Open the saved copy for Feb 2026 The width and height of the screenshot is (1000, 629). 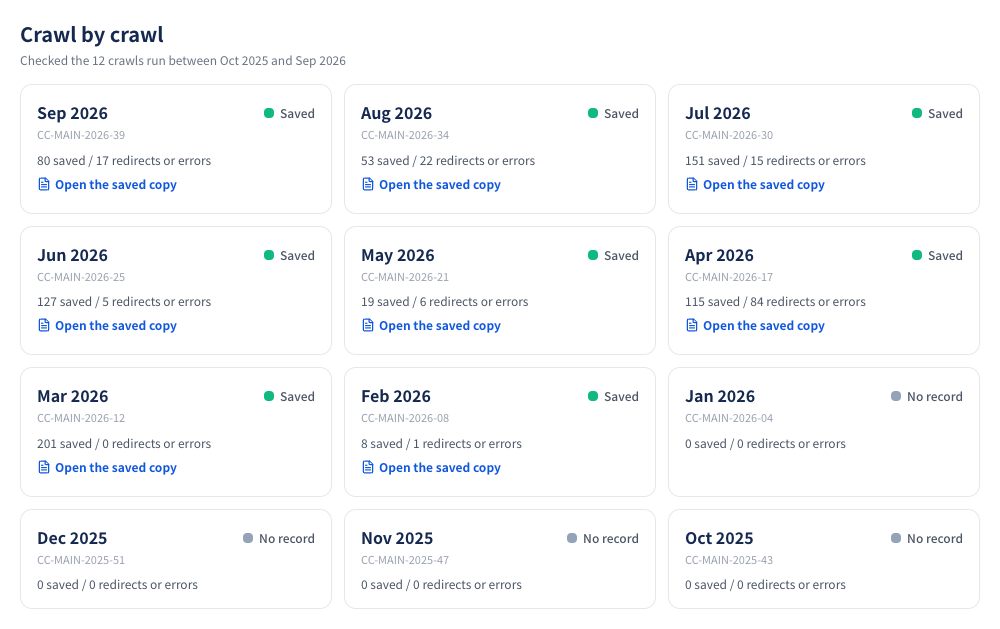[x=431, y=468]
